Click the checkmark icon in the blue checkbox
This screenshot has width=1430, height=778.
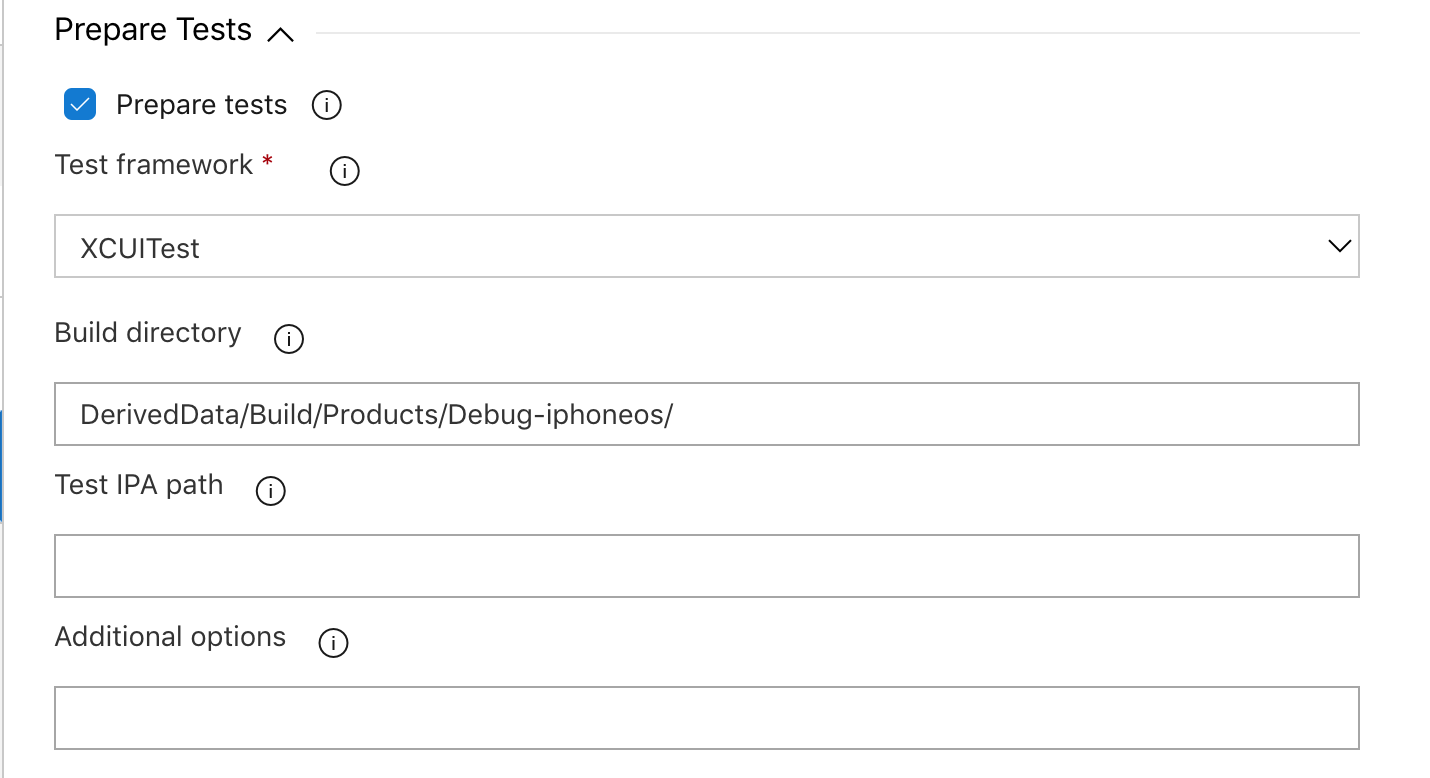tap(79, 104)
